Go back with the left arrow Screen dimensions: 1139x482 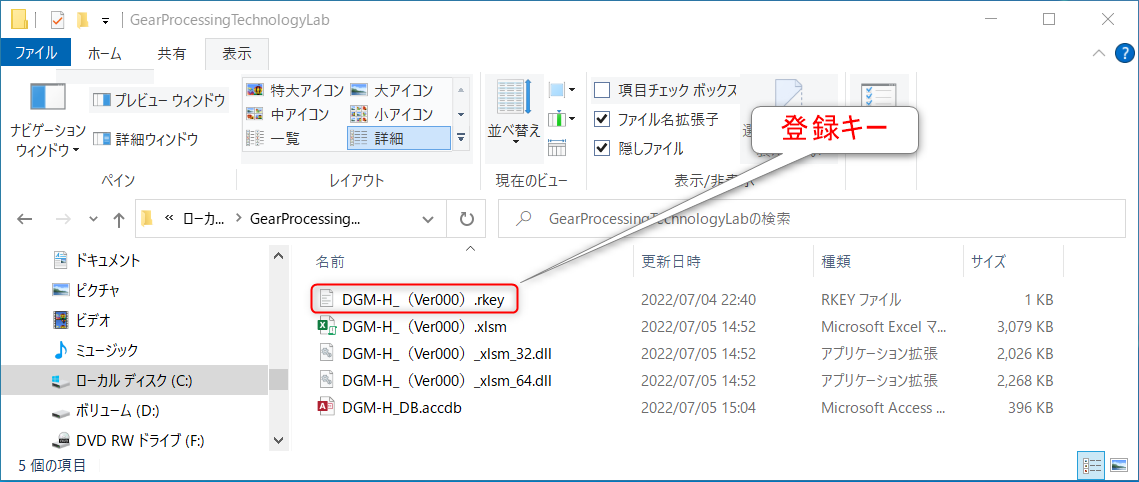coord(25,218)
